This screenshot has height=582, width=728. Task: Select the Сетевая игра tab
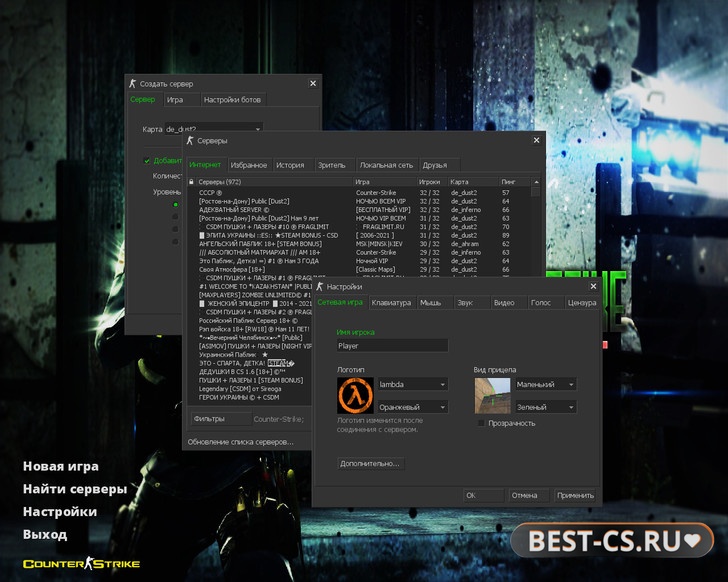[x=340, y=302]
